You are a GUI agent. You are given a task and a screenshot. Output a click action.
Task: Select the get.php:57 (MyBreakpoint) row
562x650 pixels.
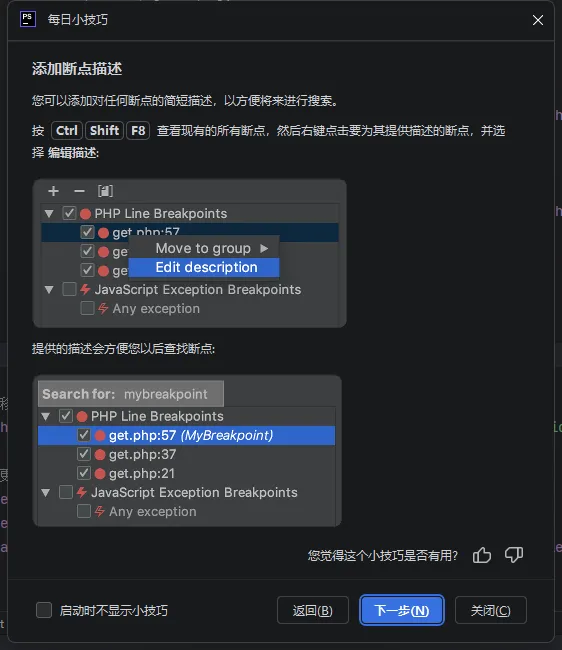(x=187, y=435)
